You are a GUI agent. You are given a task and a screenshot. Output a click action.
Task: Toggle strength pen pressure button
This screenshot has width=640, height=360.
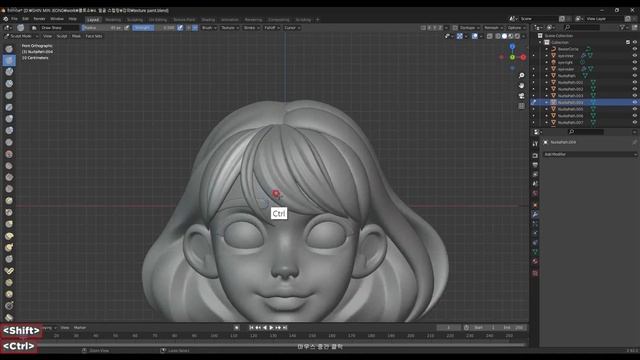click(180, 28)
